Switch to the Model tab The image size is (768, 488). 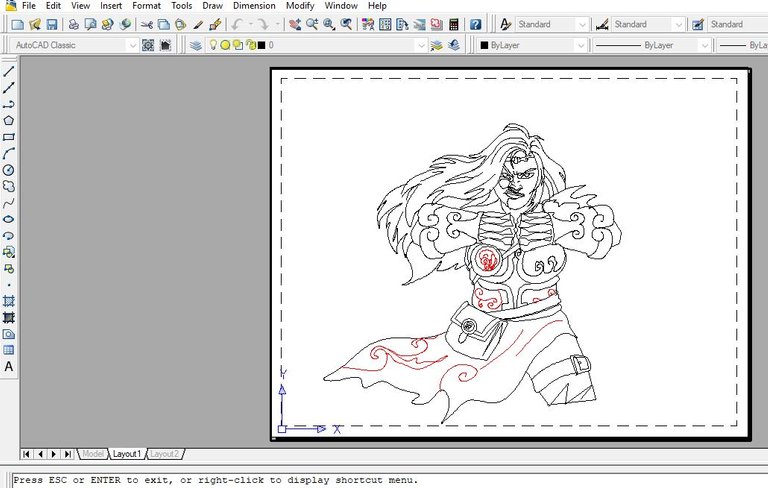click(x=93, y=454)
